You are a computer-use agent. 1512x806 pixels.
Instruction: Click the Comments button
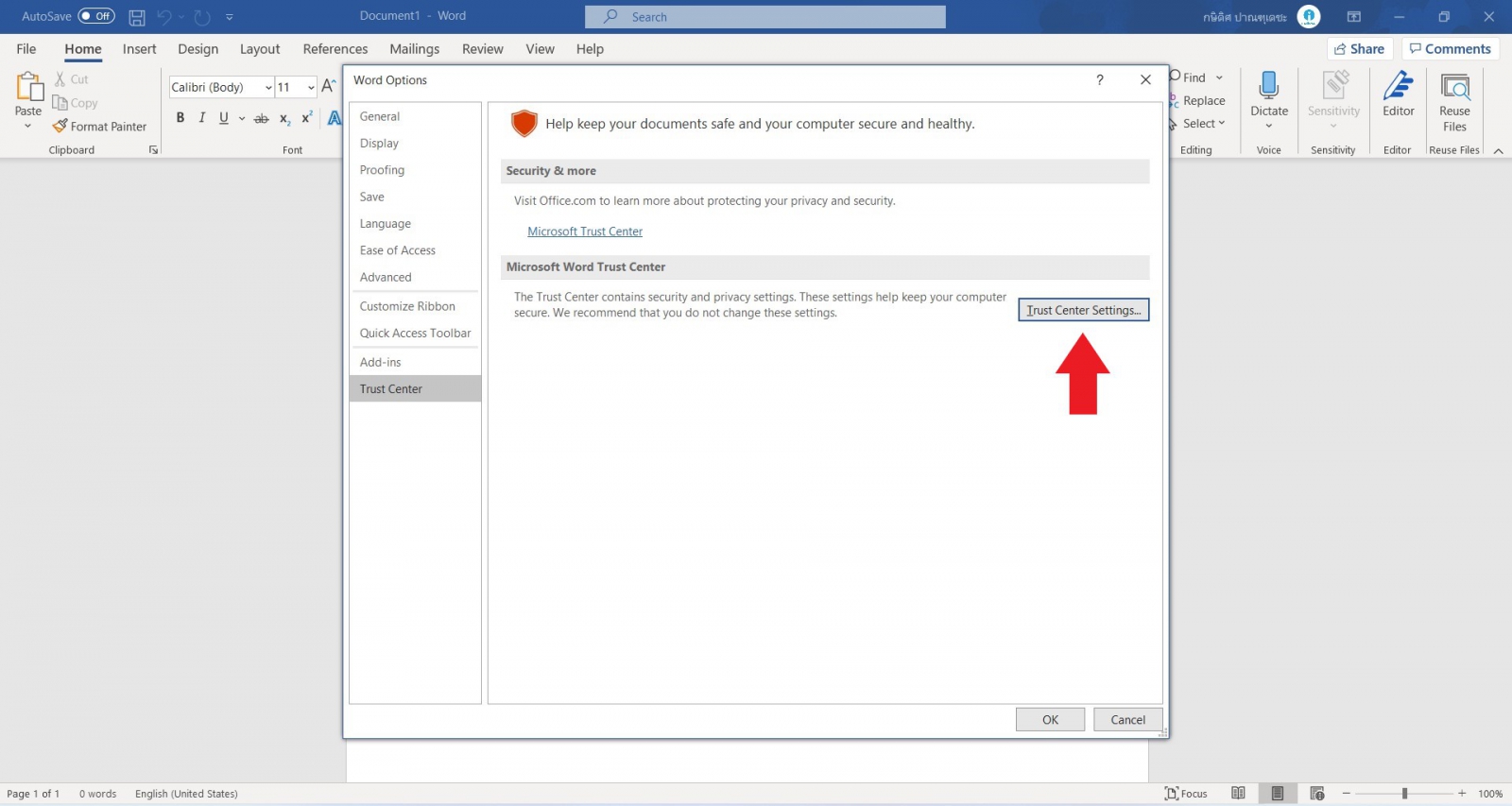[x=1451, y=49]
